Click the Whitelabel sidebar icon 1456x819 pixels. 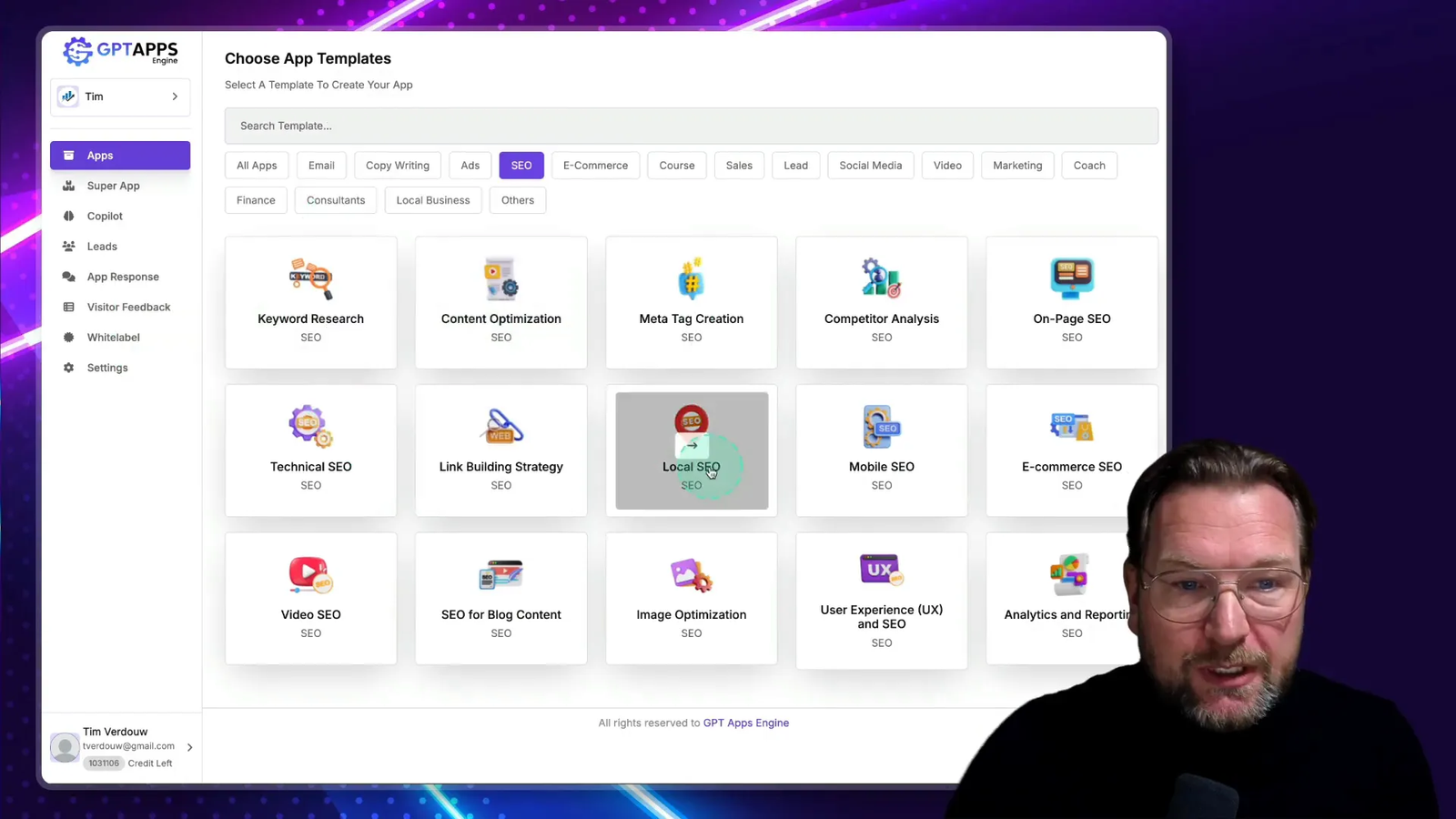coord(68,338)
